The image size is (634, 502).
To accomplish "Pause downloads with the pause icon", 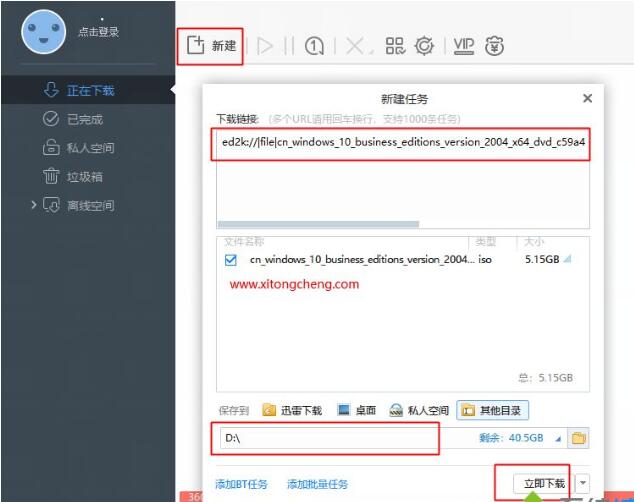I will point(289,46).
